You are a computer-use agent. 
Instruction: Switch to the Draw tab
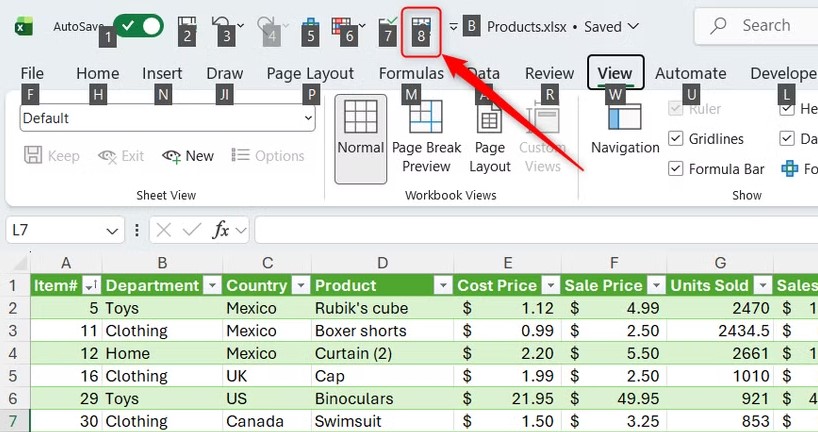[x=225, y=74]
